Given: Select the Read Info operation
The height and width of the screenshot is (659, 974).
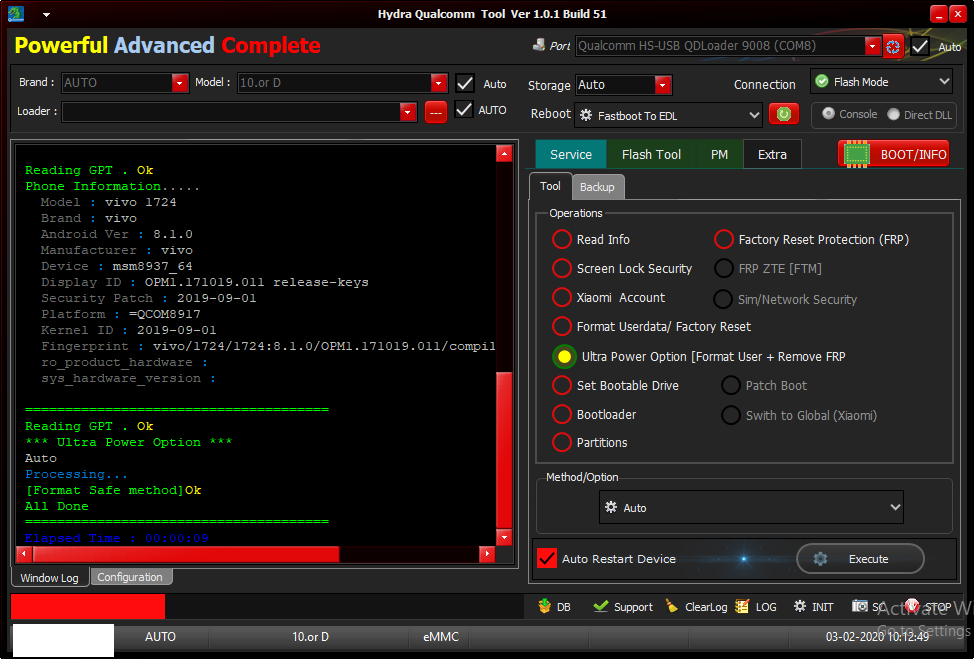Looking at the screenshot, I should coord(562,239).
